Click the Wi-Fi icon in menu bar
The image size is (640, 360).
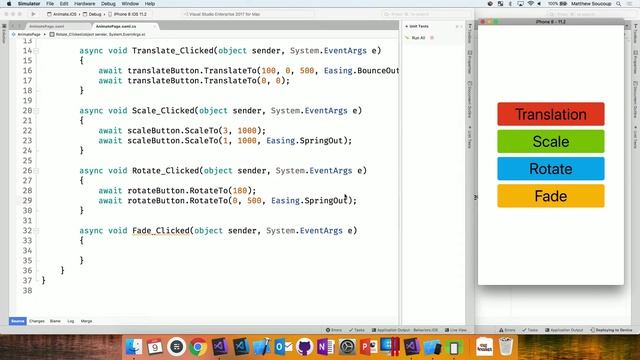531,4
